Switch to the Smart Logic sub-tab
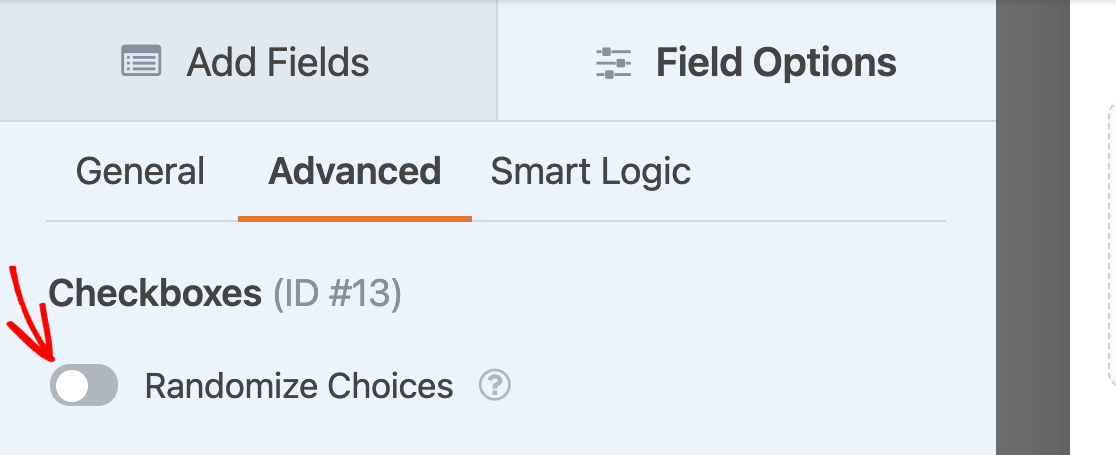 click(x=591, y=172)
